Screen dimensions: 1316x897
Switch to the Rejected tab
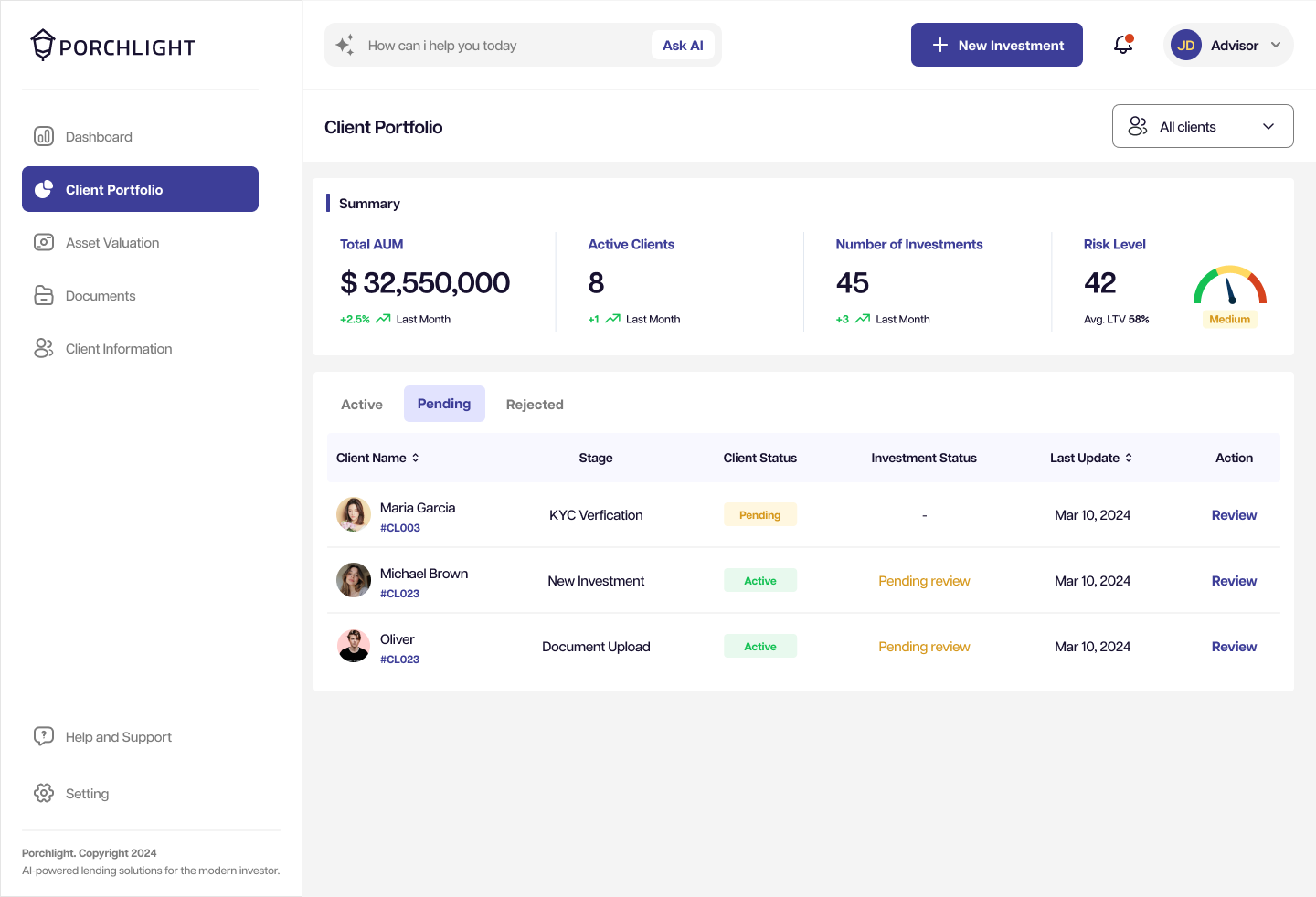(x=535, y=405)
